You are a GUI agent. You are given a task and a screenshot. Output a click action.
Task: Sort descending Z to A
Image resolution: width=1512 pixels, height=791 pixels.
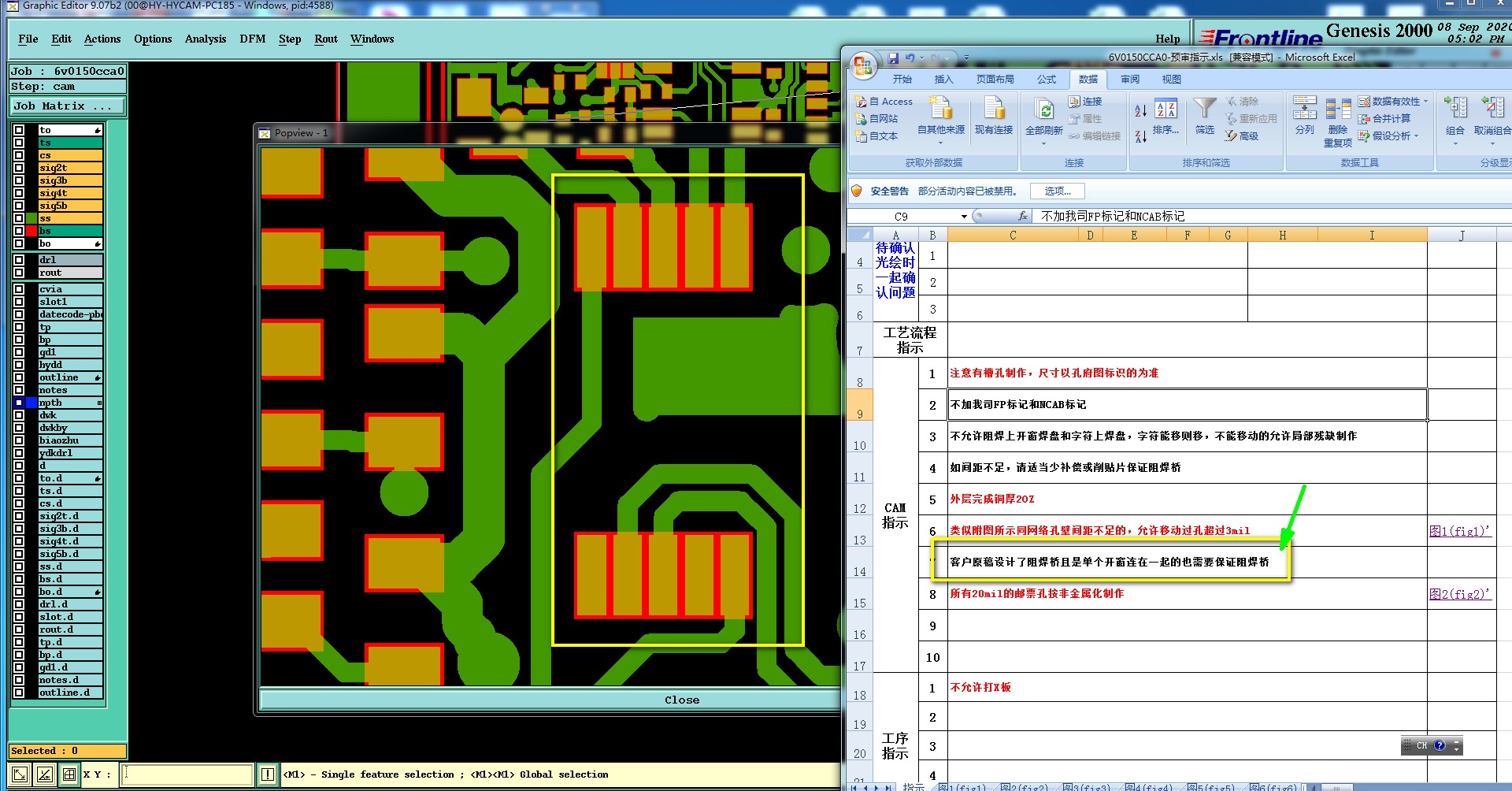pyautogui.click(x=1140, y=136)
